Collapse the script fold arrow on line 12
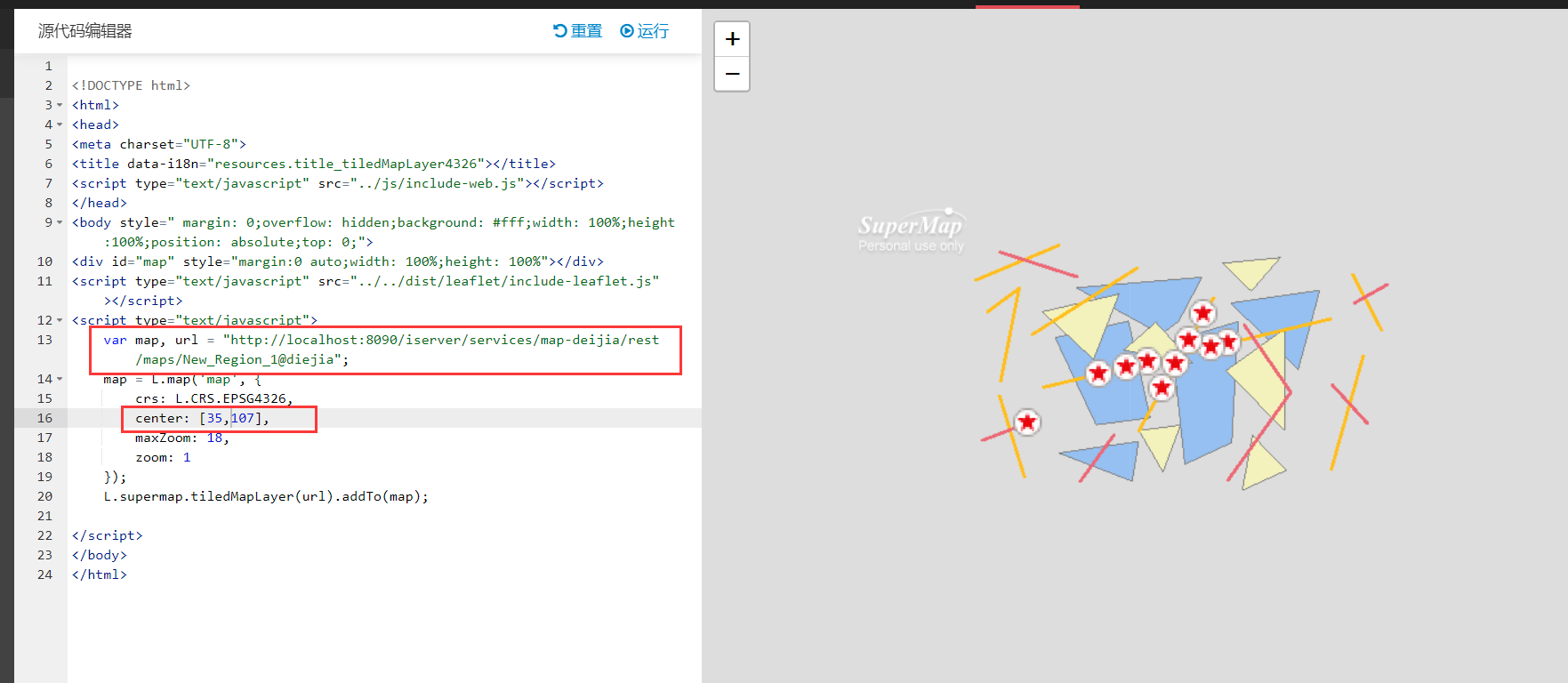Viewport: 1568px width, 683px height. pos(60,320)
